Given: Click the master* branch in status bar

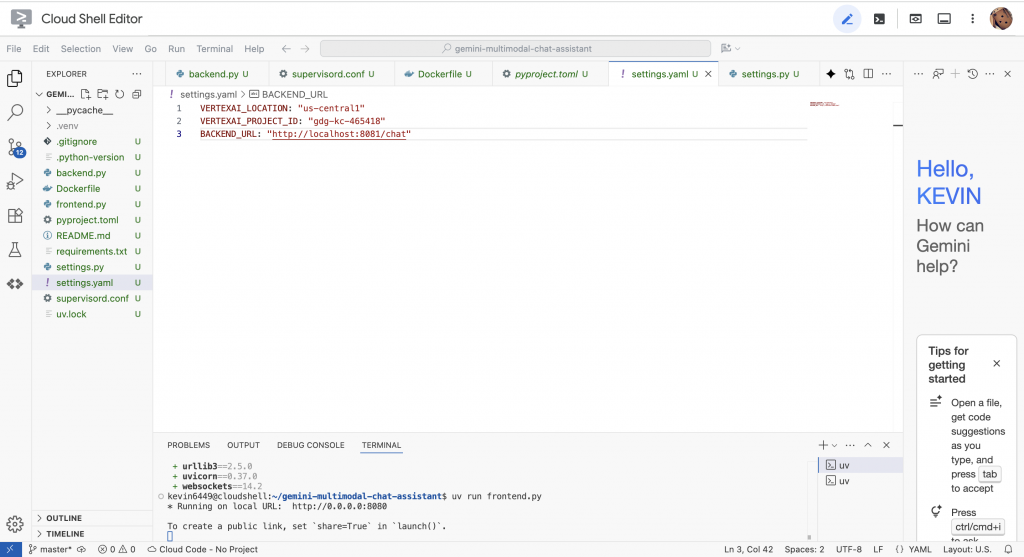Looking at the screenshot, I should (51, 550).
